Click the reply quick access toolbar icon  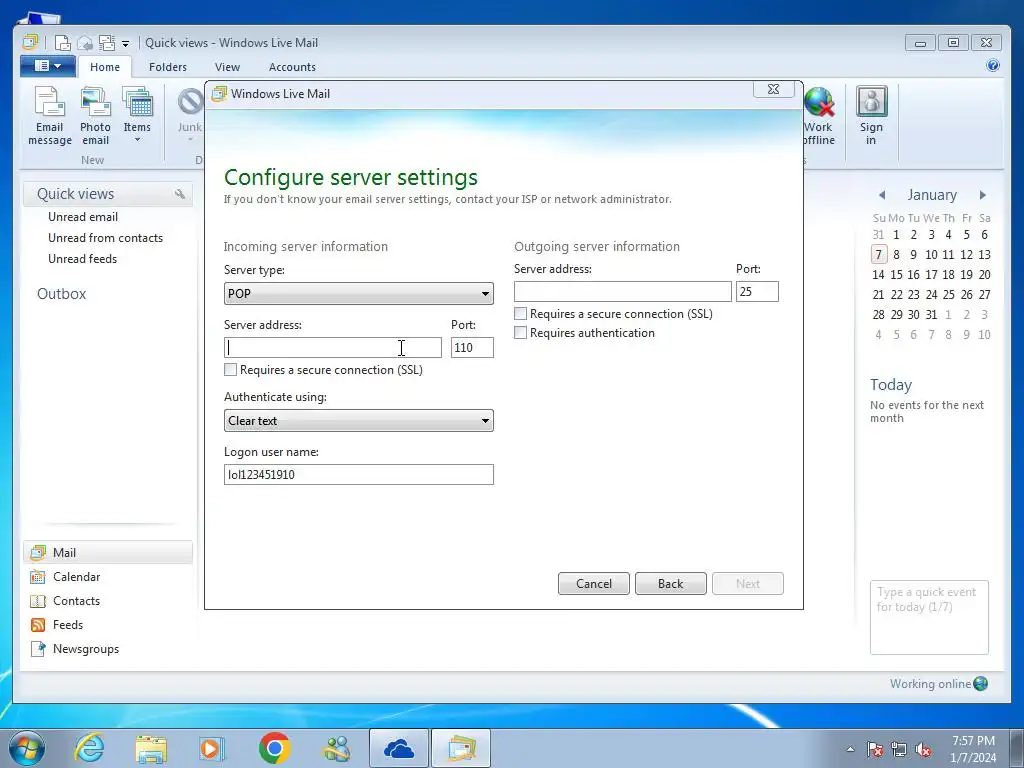85,43
